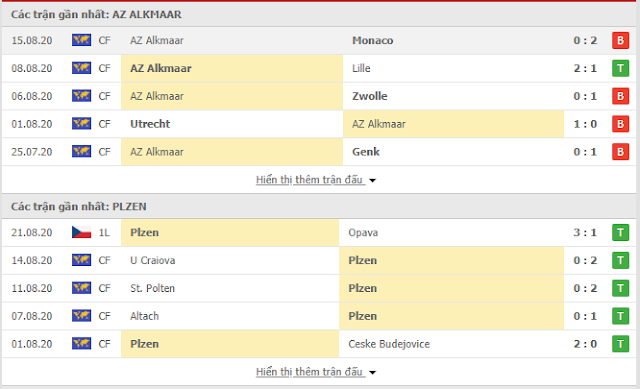
Task: Click the St. Polten team name
Action: [x=152, y=288]
